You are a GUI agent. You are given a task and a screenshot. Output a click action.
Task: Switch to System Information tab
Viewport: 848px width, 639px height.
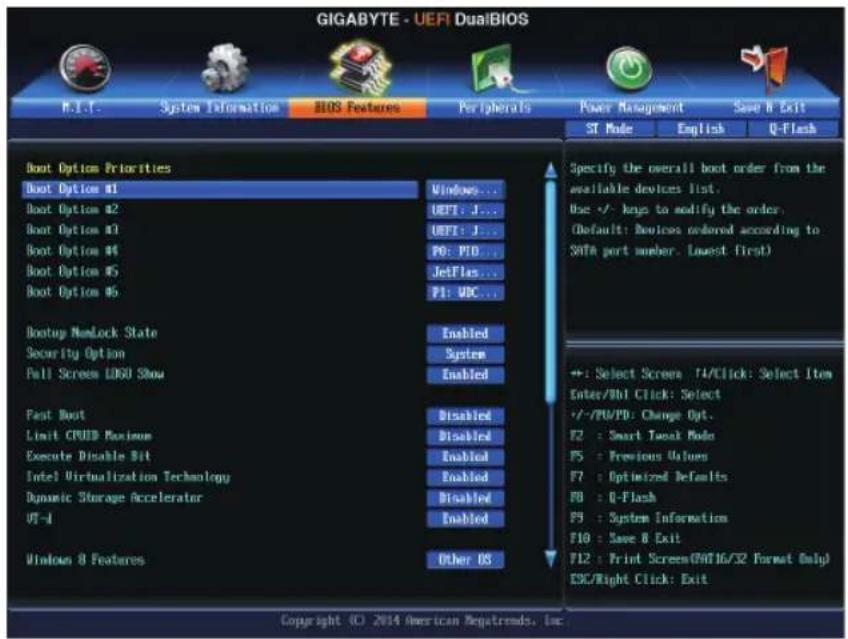click(x=219, y=107)
